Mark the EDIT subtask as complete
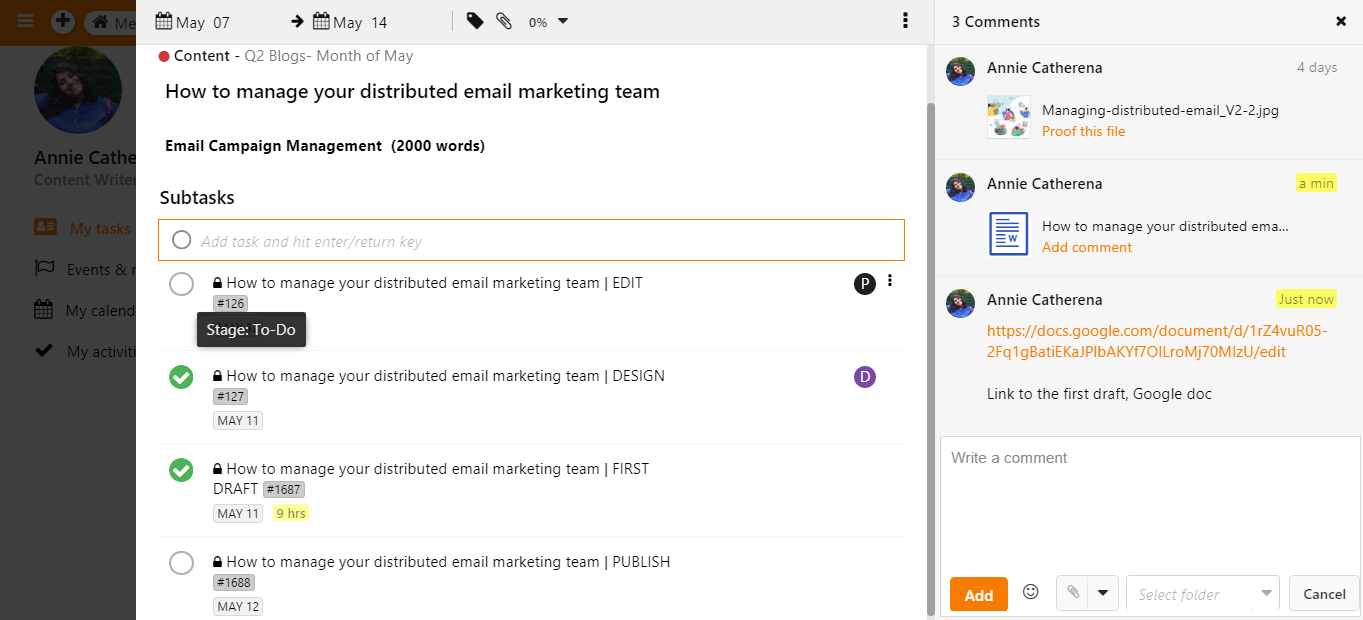 coord(181,284)
